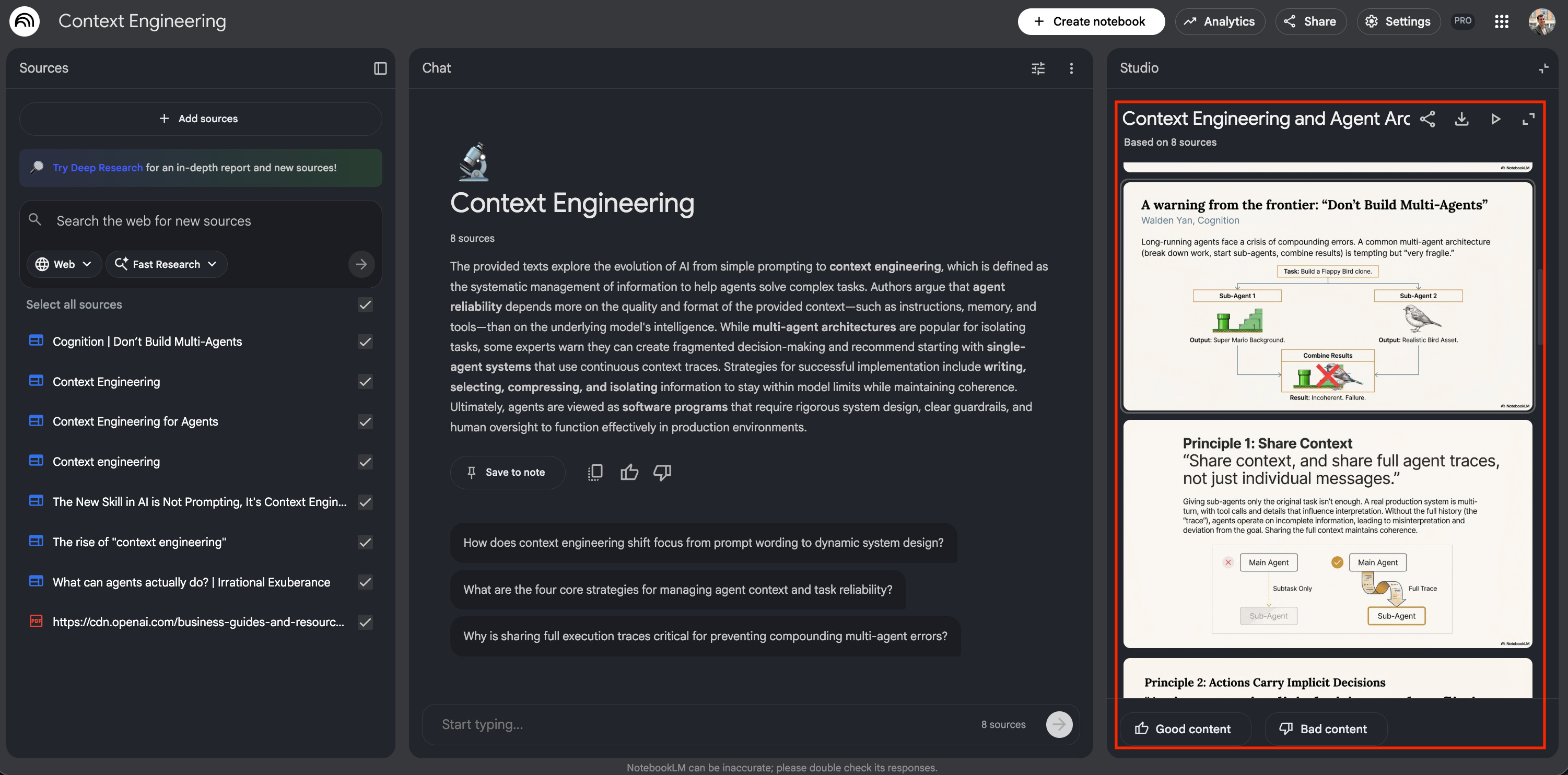
Task: Play the Studio report
Action: pyautogui.click(x=1496, y=119)
